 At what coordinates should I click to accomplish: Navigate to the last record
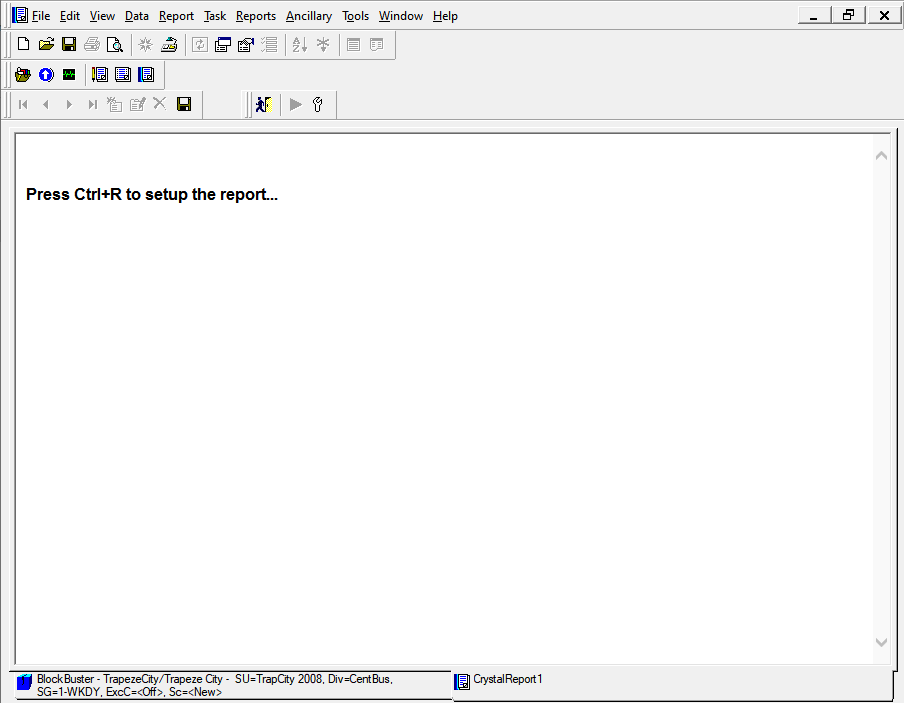pos(91,104)
